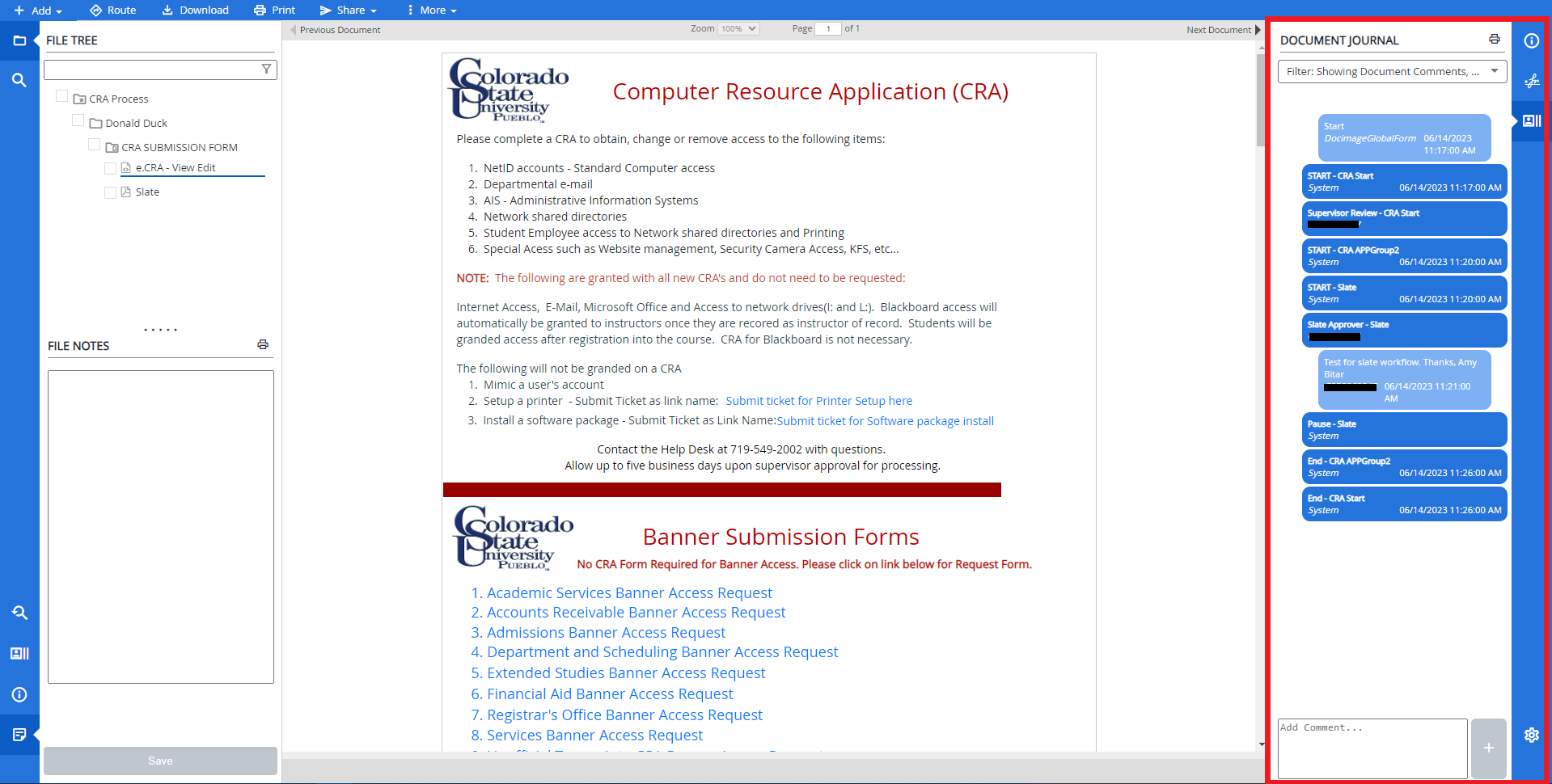Open settings gear in right sidebar
1552x784 pixels.
click(1532, 735)
